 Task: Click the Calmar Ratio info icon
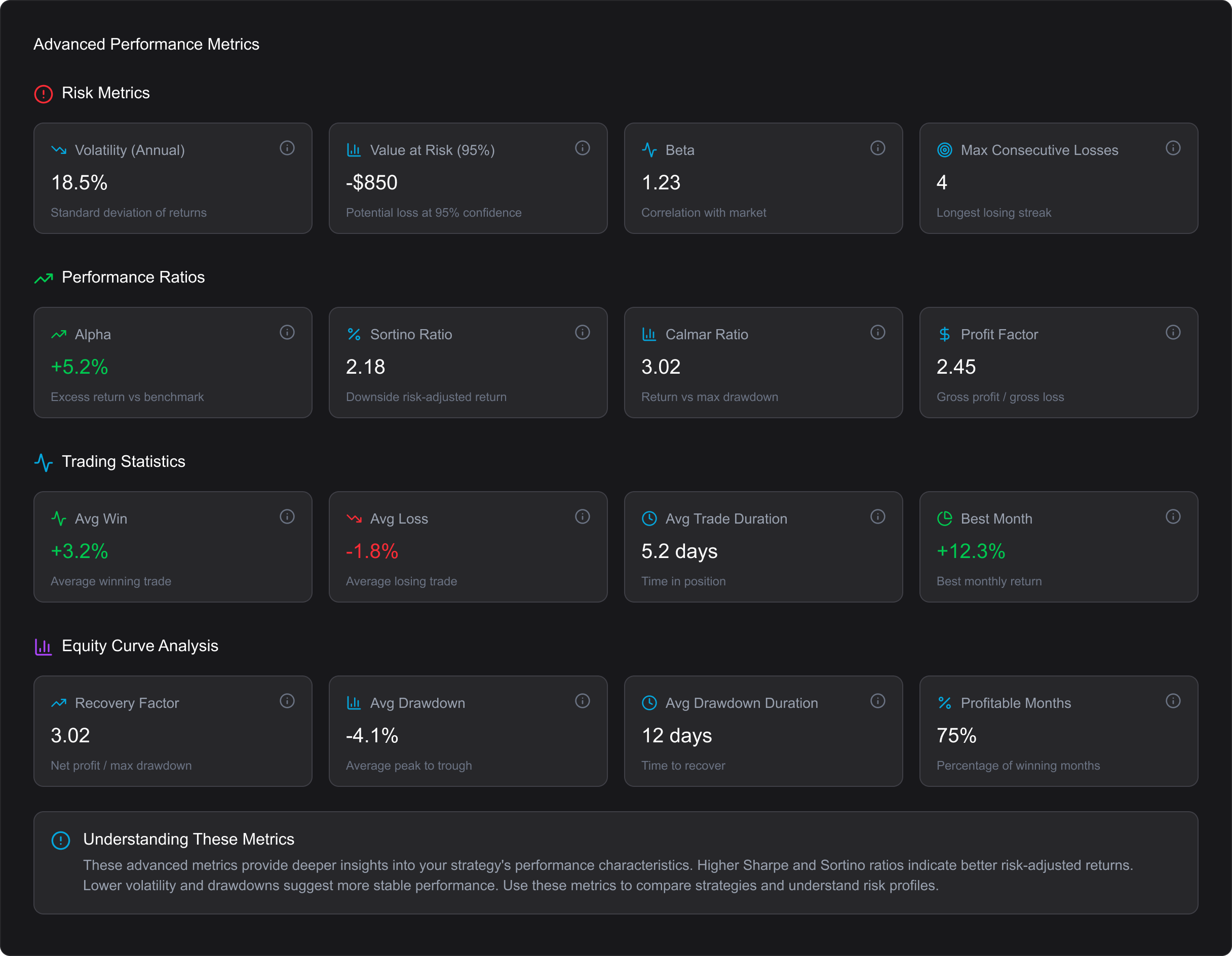(x=877, y=332)
